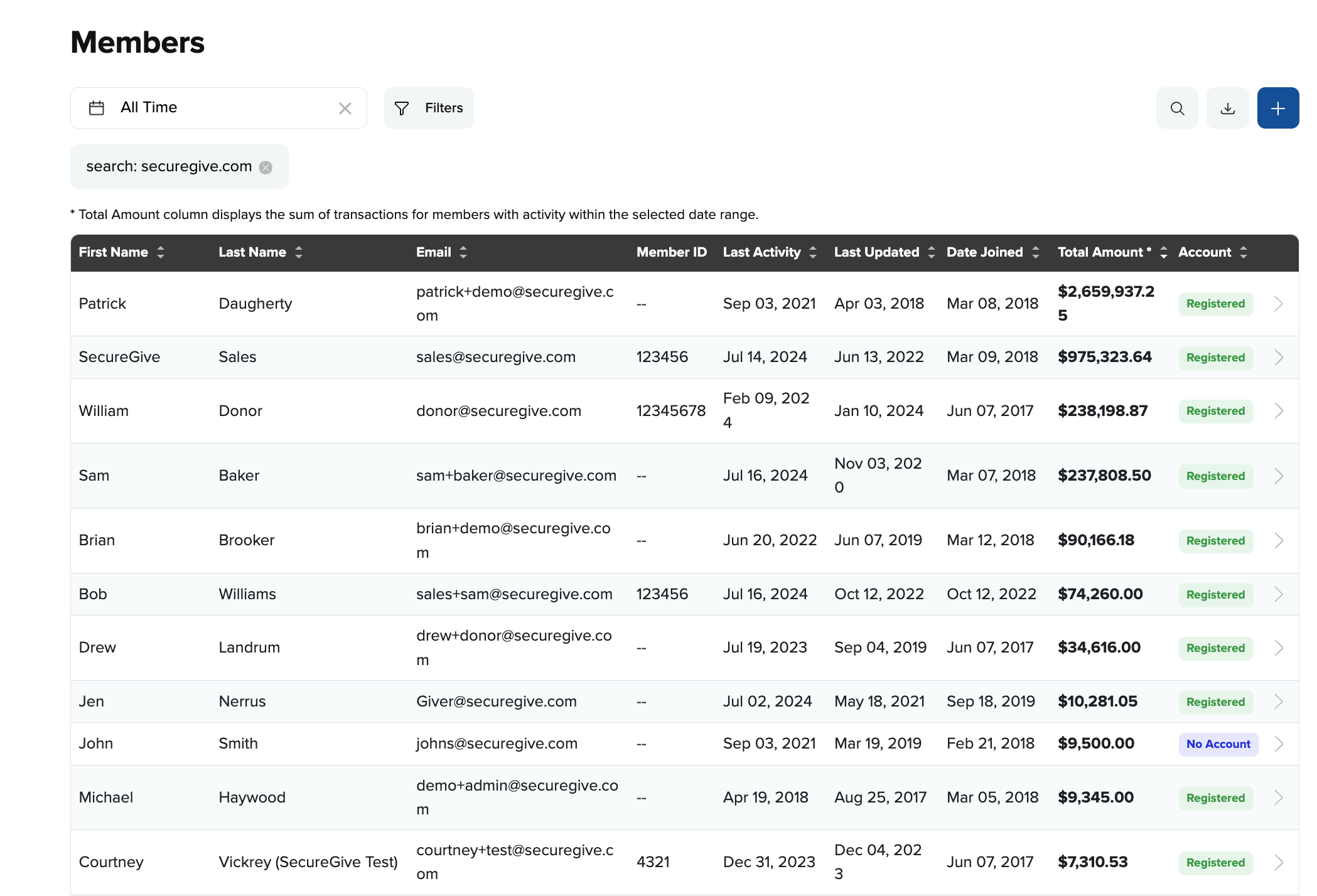Click the calendar icon in date picker
Image resolution: width=1317 pixels, height=896 pixels.
(97, 108)
